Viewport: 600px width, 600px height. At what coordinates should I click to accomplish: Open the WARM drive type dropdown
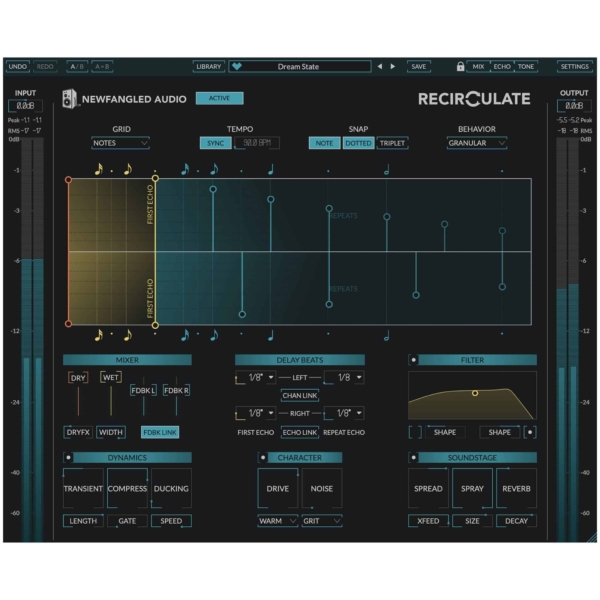click(x=277, y=521)
